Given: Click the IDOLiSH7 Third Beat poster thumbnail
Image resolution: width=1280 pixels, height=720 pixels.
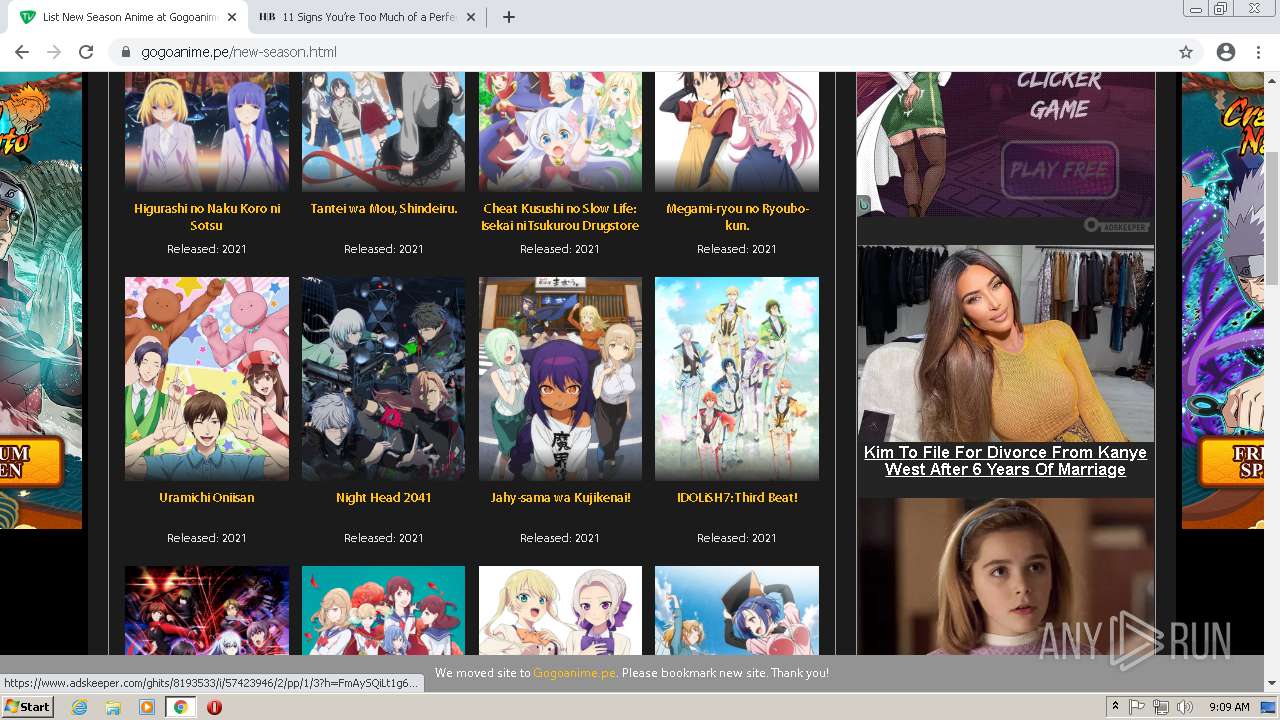Looking at the screenshot, I should (737, 379).
